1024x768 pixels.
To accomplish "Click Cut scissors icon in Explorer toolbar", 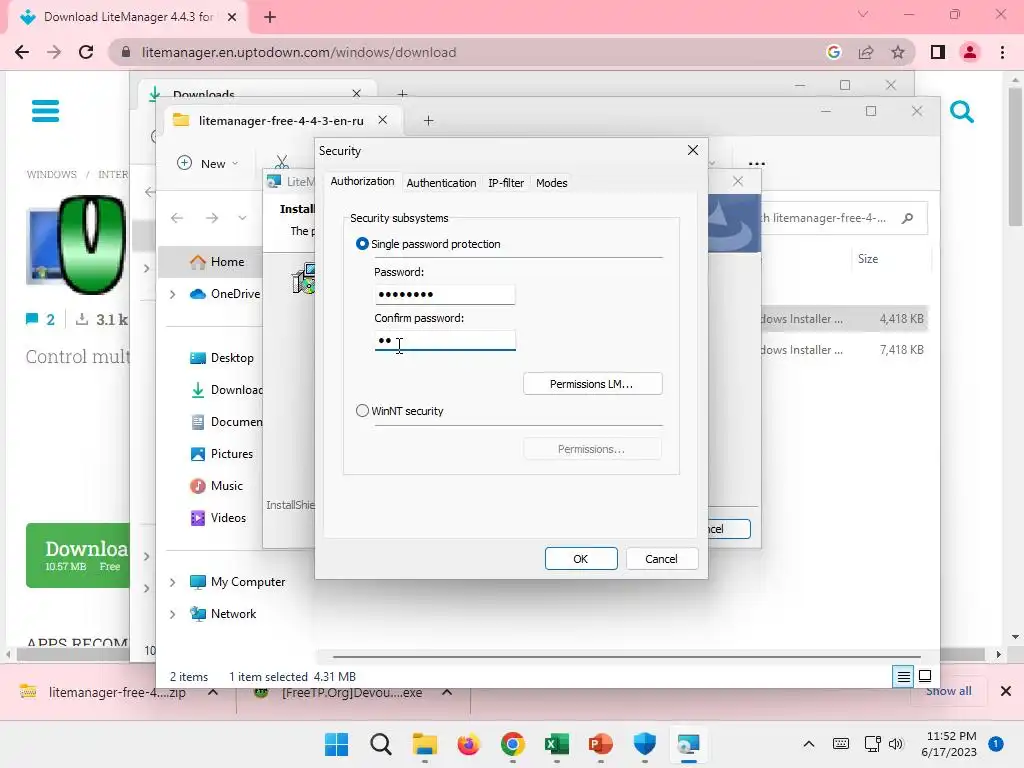I will click(281, 162).
